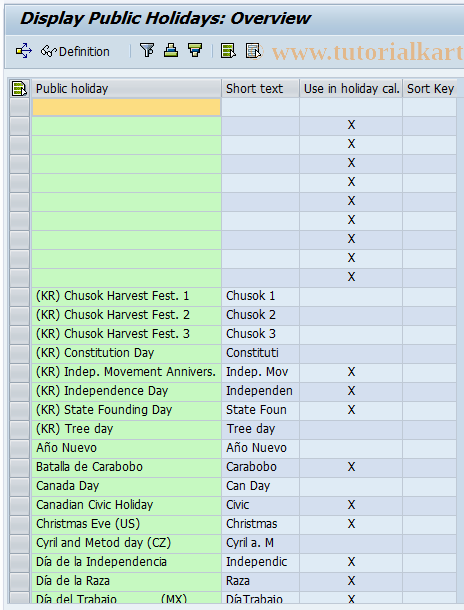Select row marker for Batalla de Carabobo
The width and height of the screenshot is (464, 610).
tap(19, 467)
